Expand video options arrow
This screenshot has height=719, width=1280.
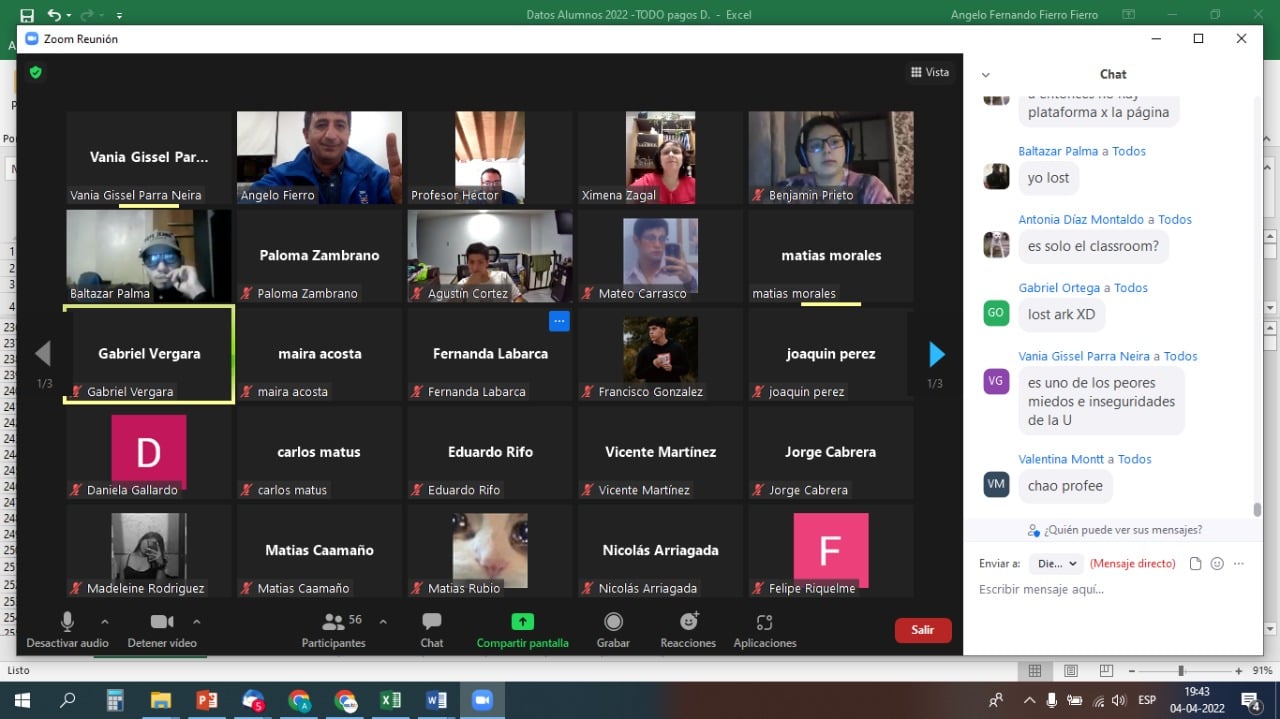pos(197,621)
